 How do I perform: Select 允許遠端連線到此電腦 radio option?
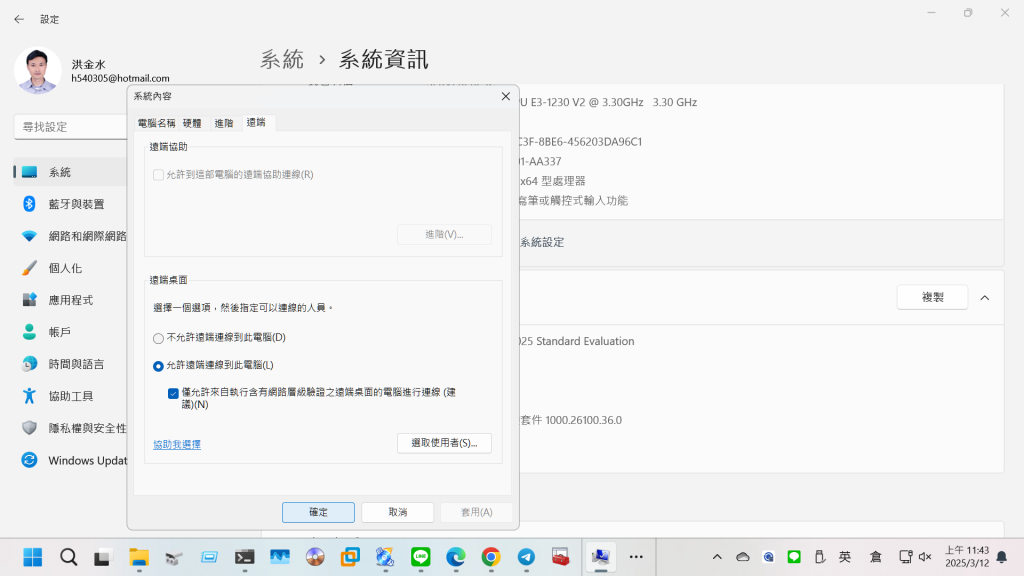pyautogui.click(x=158, y=366)
